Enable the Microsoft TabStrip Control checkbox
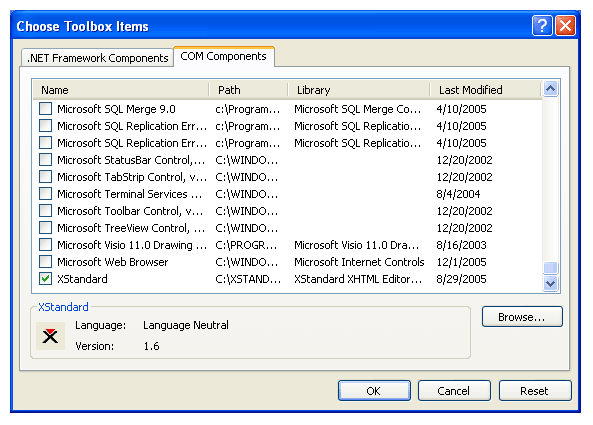593x425 pixels. (45, 177)
